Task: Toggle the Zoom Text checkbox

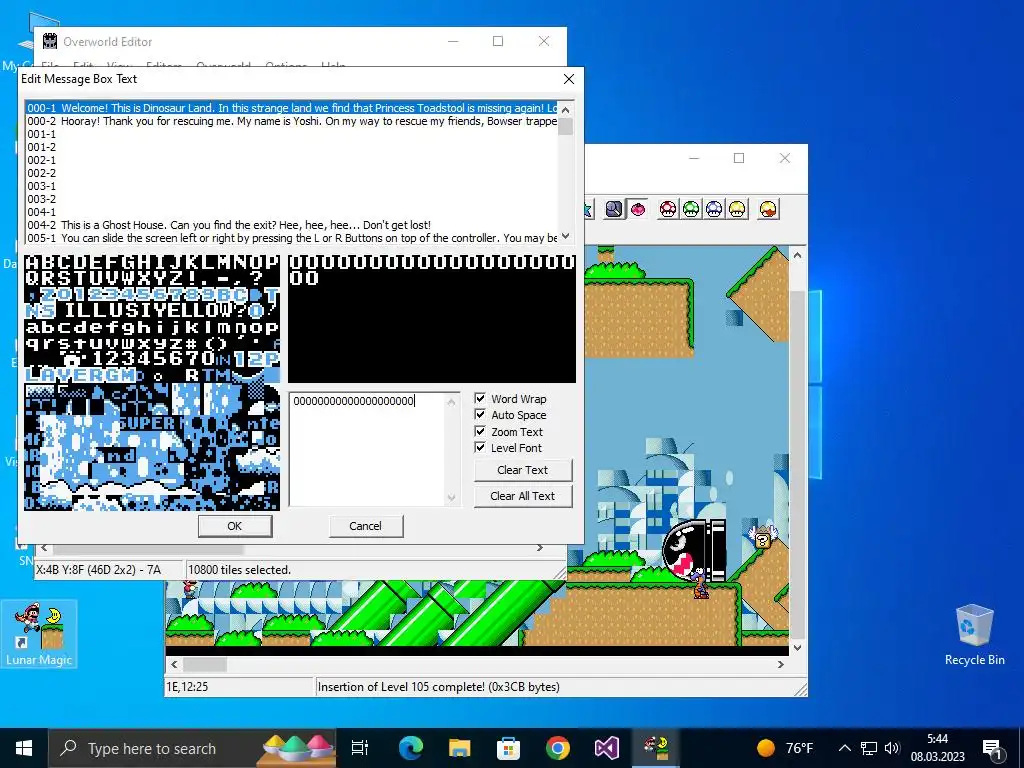Action: (480, 432)
